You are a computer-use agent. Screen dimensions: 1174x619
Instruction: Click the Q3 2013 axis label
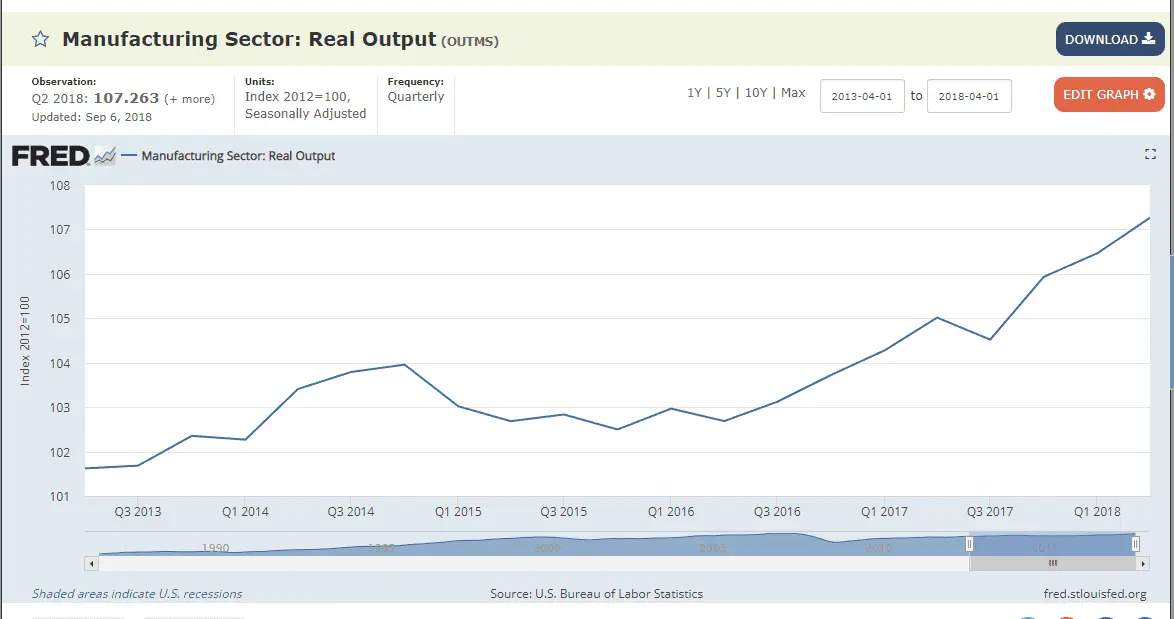coord(138,512)
